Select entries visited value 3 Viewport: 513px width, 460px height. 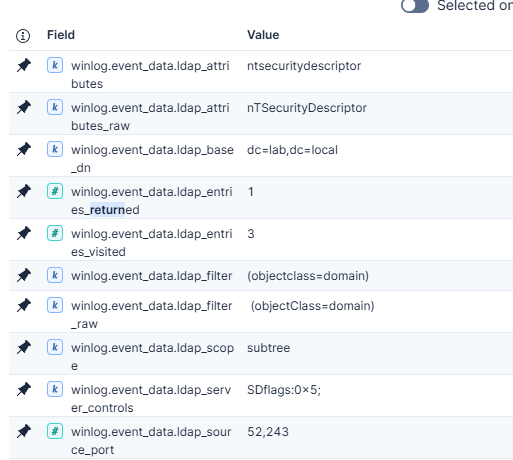click(251, 234)
